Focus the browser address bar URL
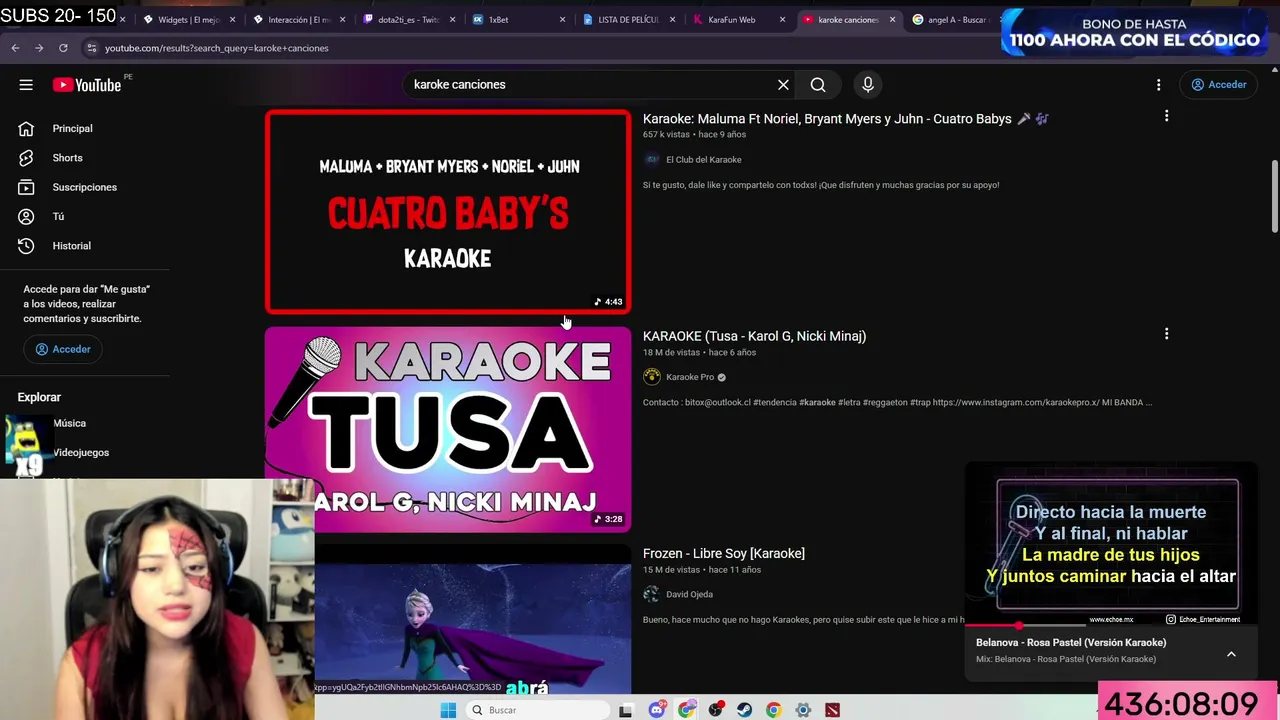The image size is (1280, 720). 217,48
